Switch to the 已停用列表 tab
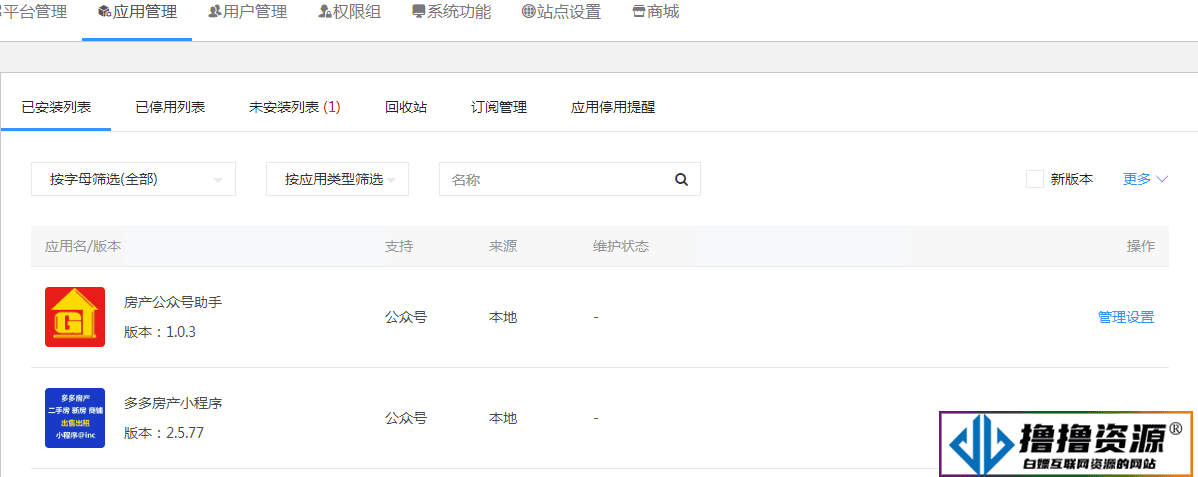Viewport: 1198px width, 477px height. (x=170, y=108)
